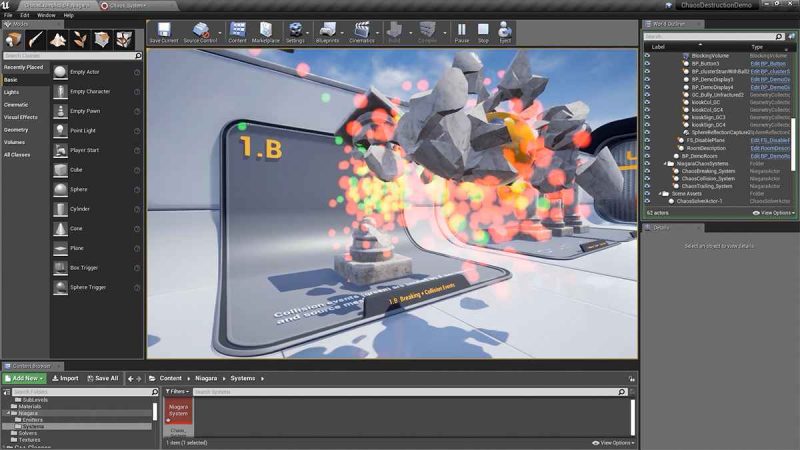Open the Blueprints toolbar button
800x450 pixels.
pos(327,33)
